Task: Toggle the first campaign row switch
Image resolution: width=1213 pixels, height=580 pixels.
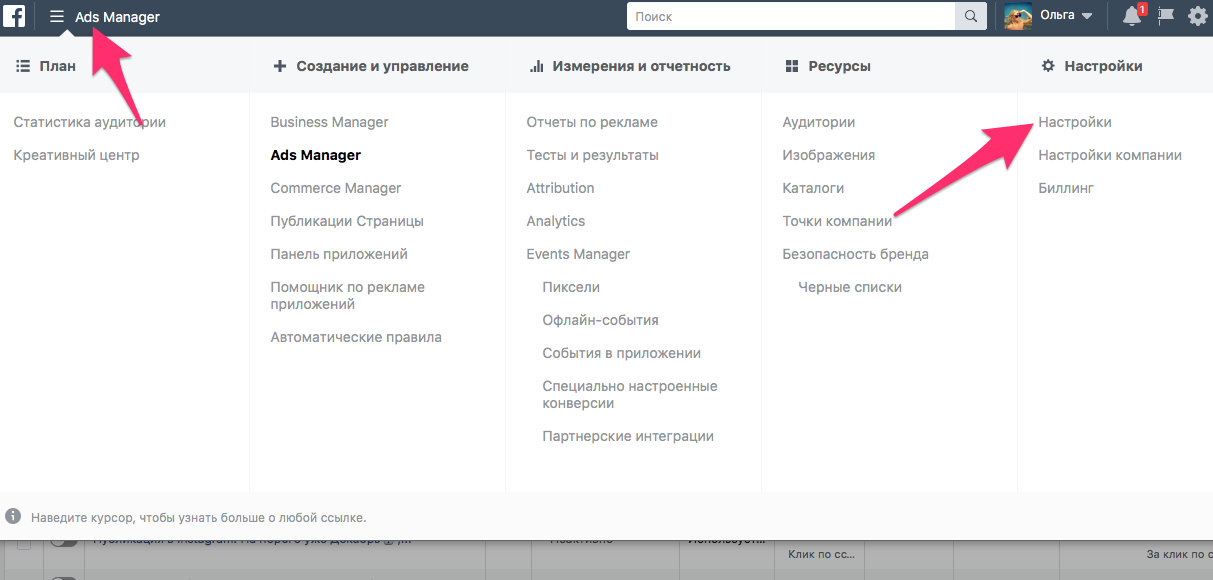Action: (x=64, y=541)
